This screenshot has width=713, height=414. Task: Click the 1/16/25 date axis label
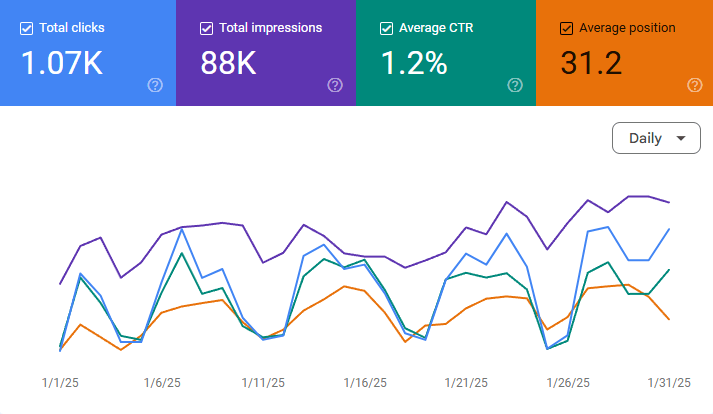pos(364,382)
